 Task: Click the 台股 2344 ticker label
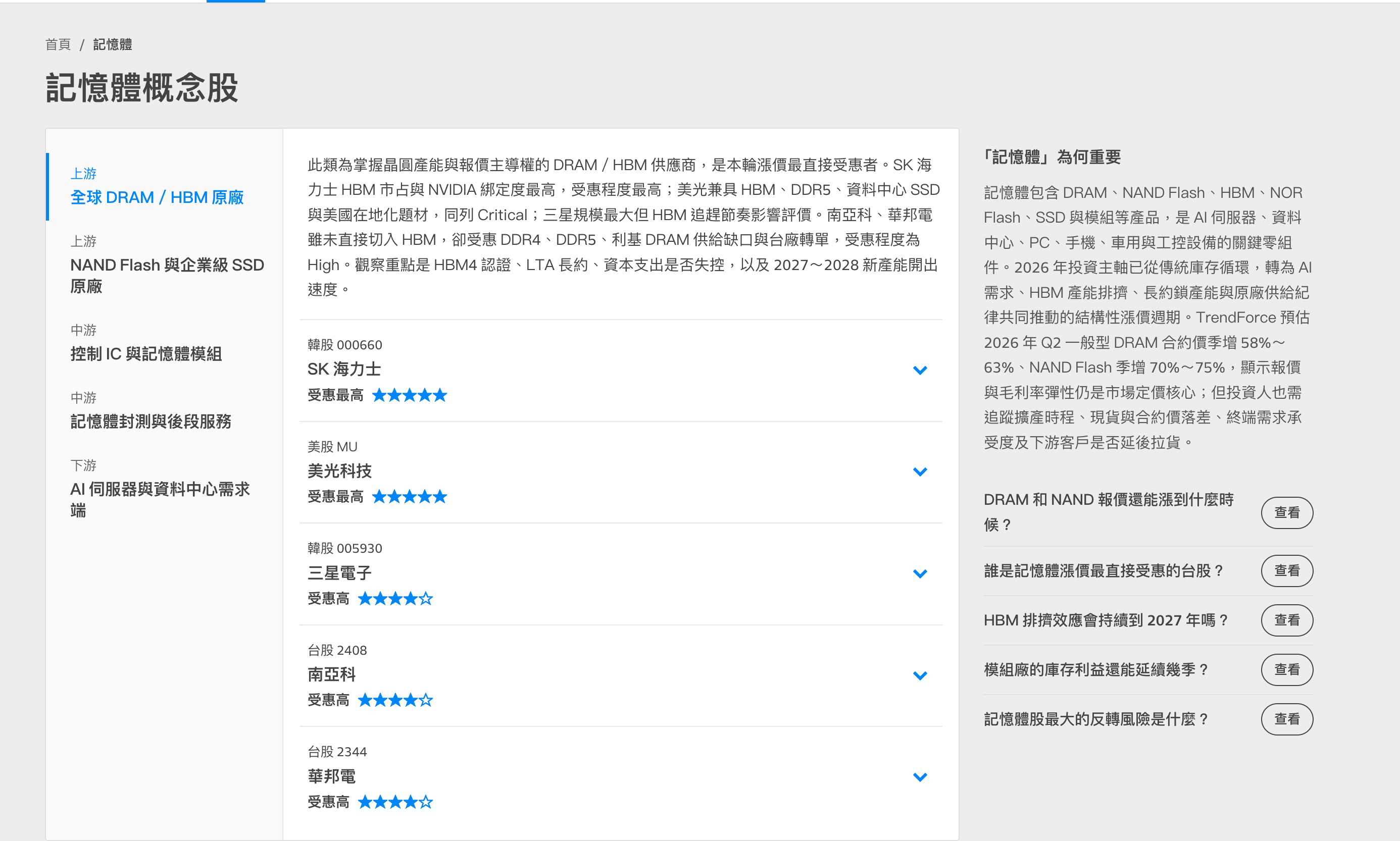tap(337, 752)
